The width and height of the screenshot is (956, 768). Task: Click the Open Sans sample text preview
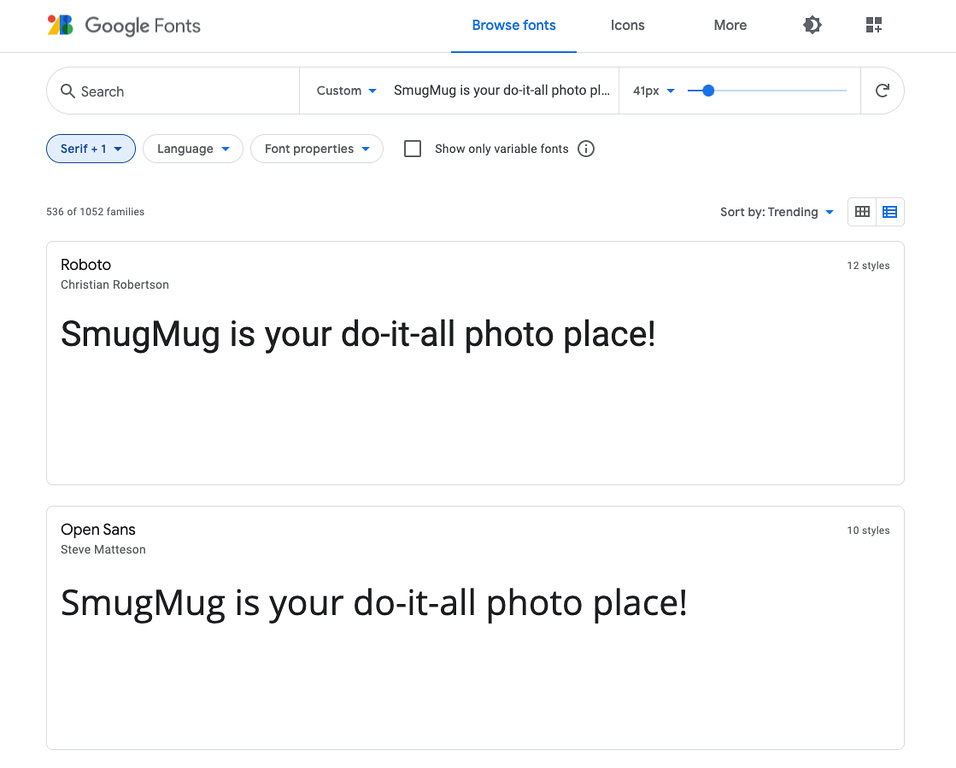pos(374,603)
